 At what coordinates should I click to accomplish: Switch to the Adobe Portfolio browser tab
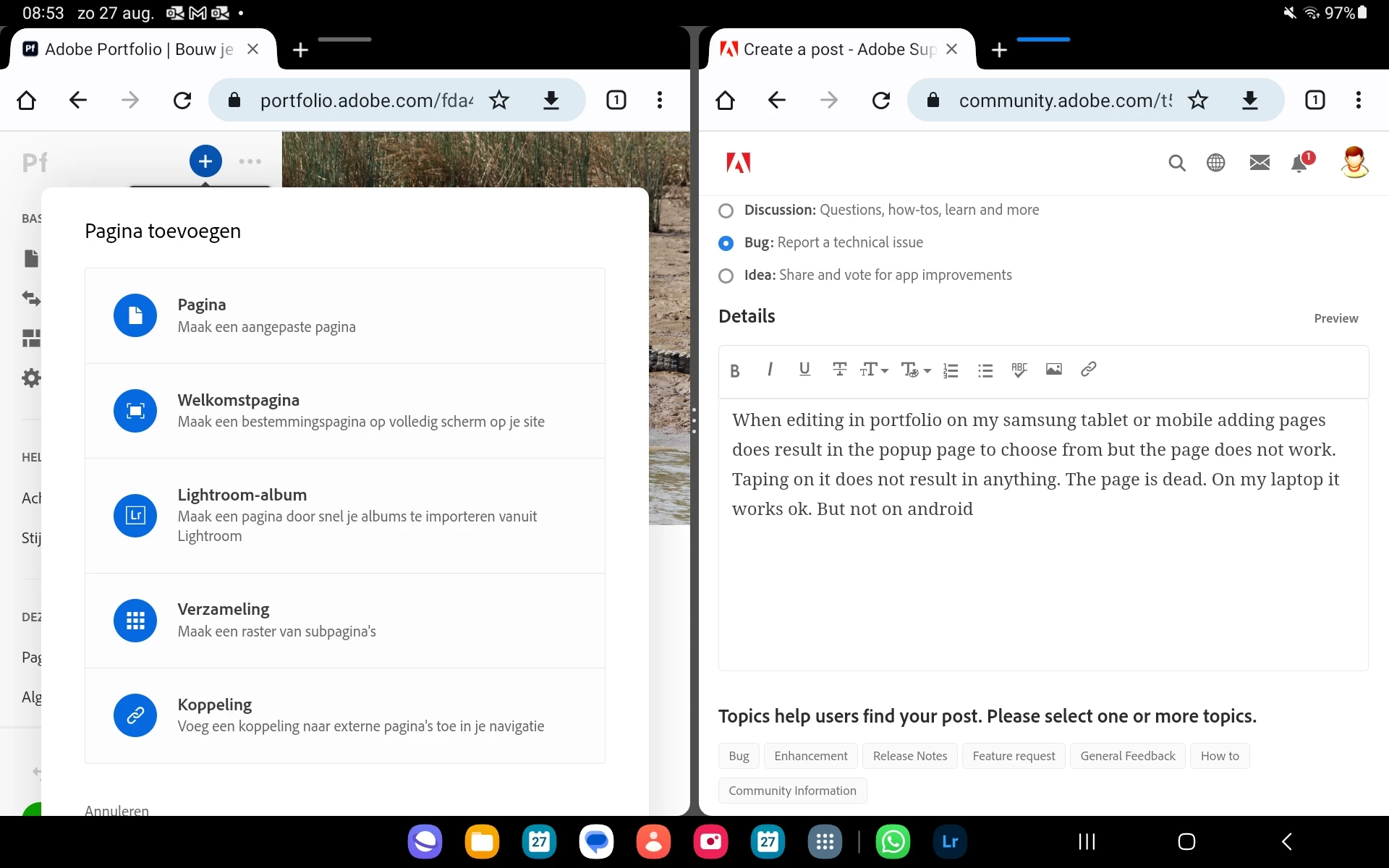pyautogui.click(x=137, y=49)
